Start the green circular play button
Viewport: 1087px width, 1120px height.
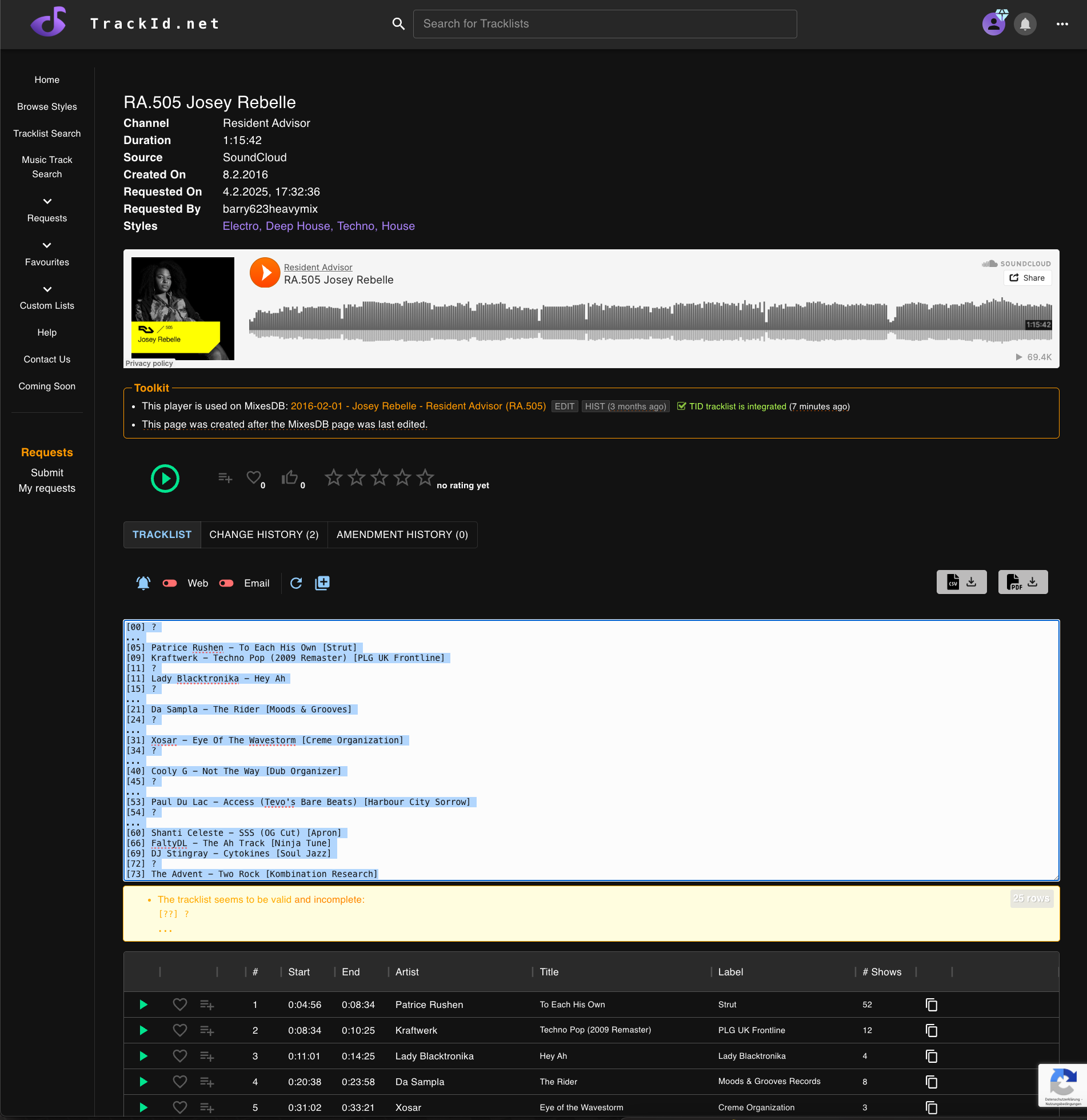165,479
